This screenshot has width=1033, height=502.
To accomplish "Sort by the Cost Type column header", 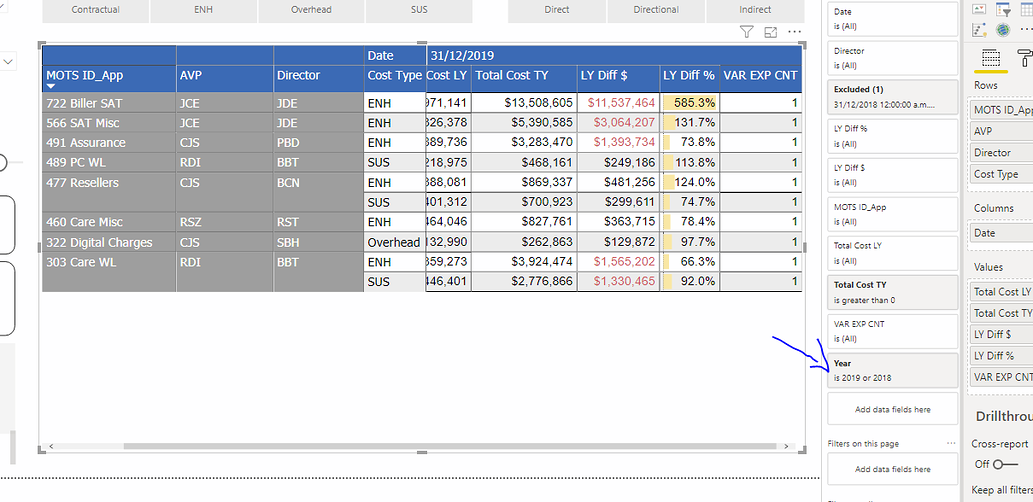I will click(395, 78).
